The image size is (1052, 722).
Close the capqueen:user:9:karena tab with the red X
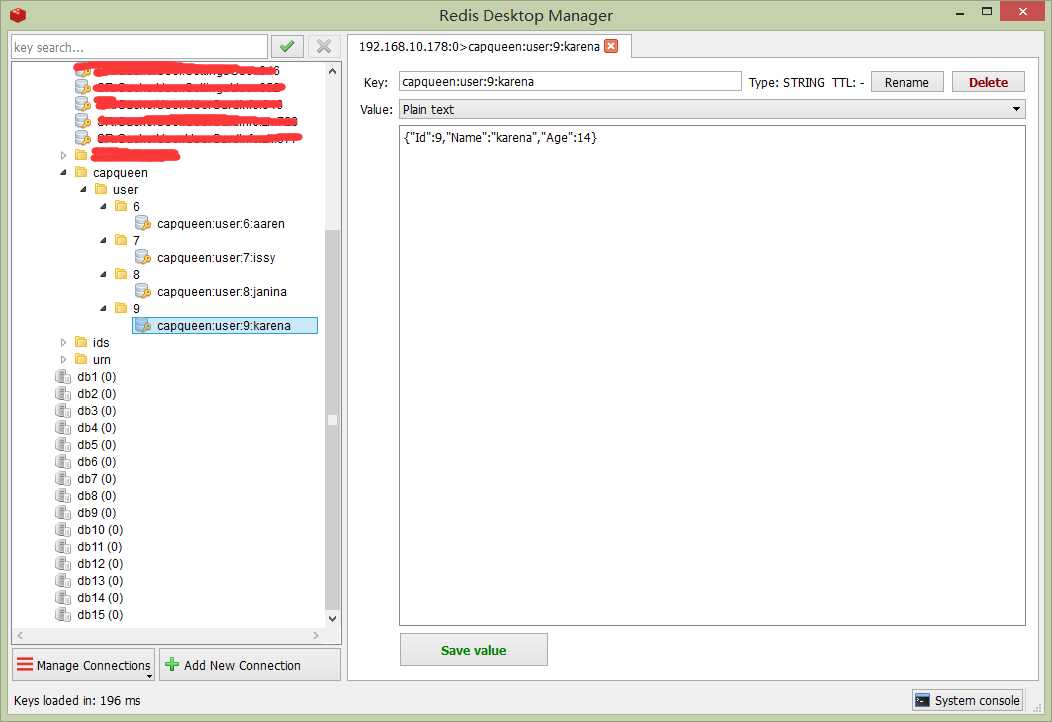tap(611, 46)
